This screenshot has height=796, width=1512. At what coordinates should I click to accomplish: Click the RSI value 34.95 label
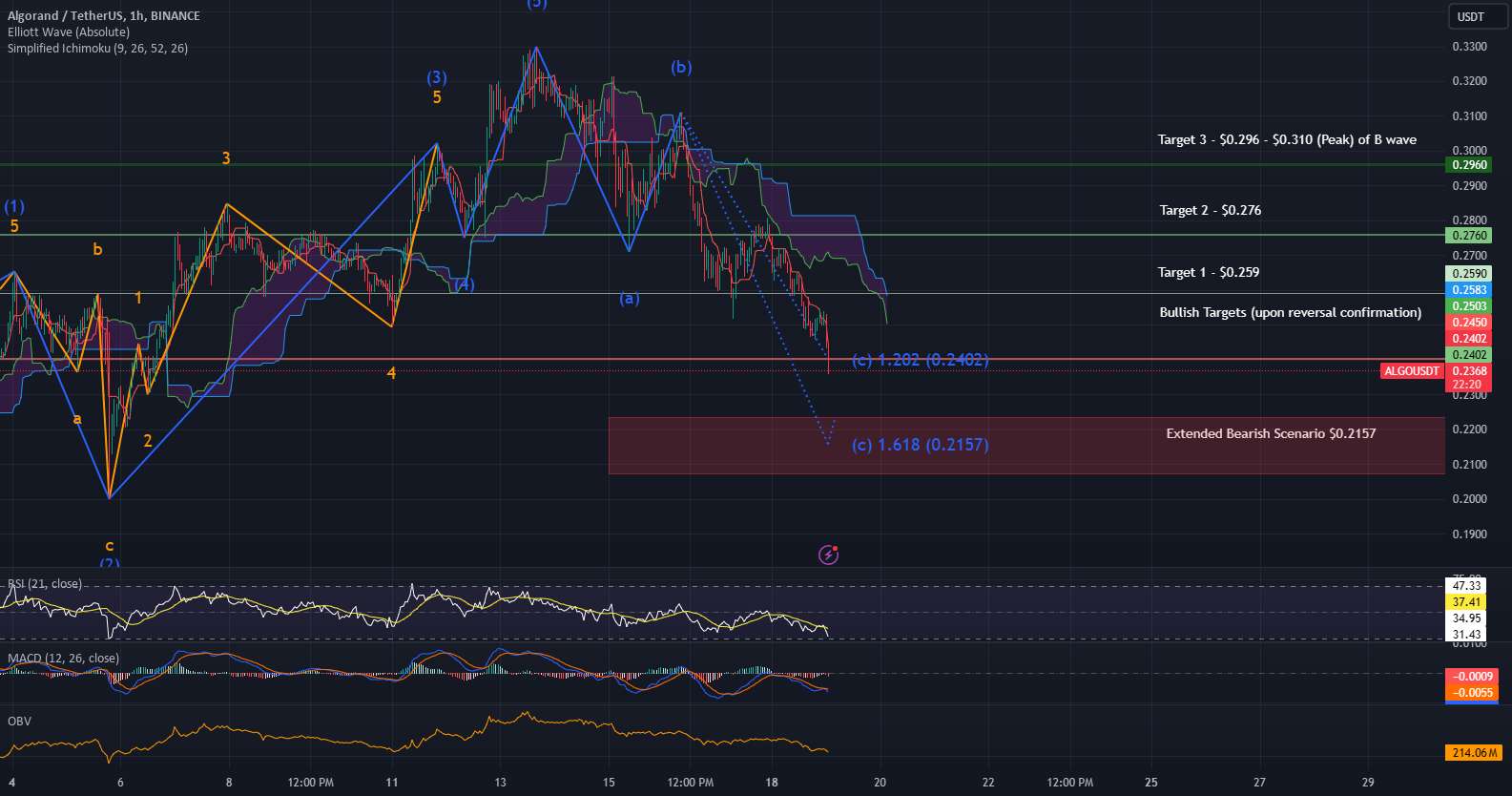point(1467,618)
